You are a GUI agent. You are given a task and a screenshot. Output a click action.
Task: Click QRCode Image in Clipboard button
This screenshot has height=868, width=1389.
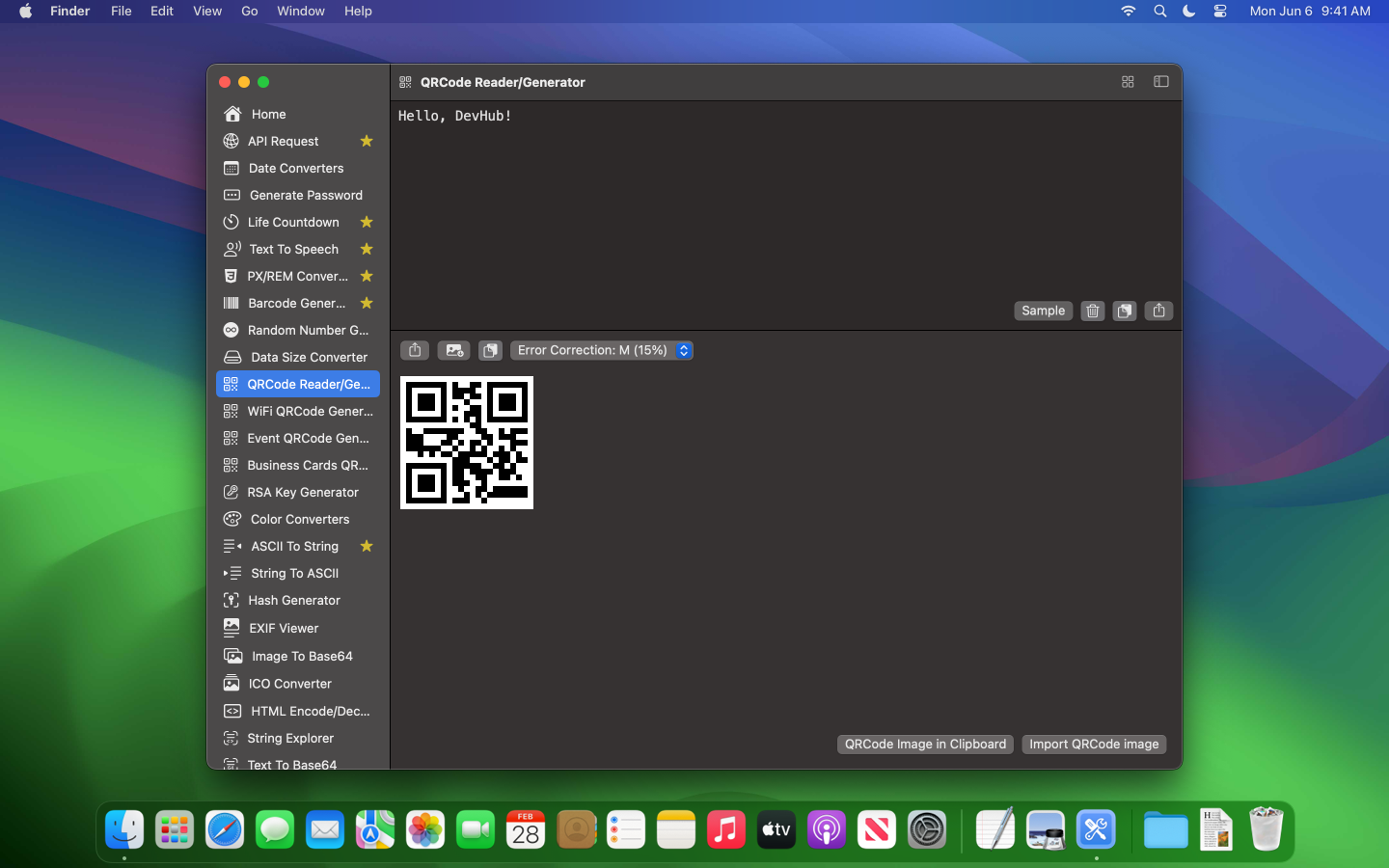(x=925, y=744)
